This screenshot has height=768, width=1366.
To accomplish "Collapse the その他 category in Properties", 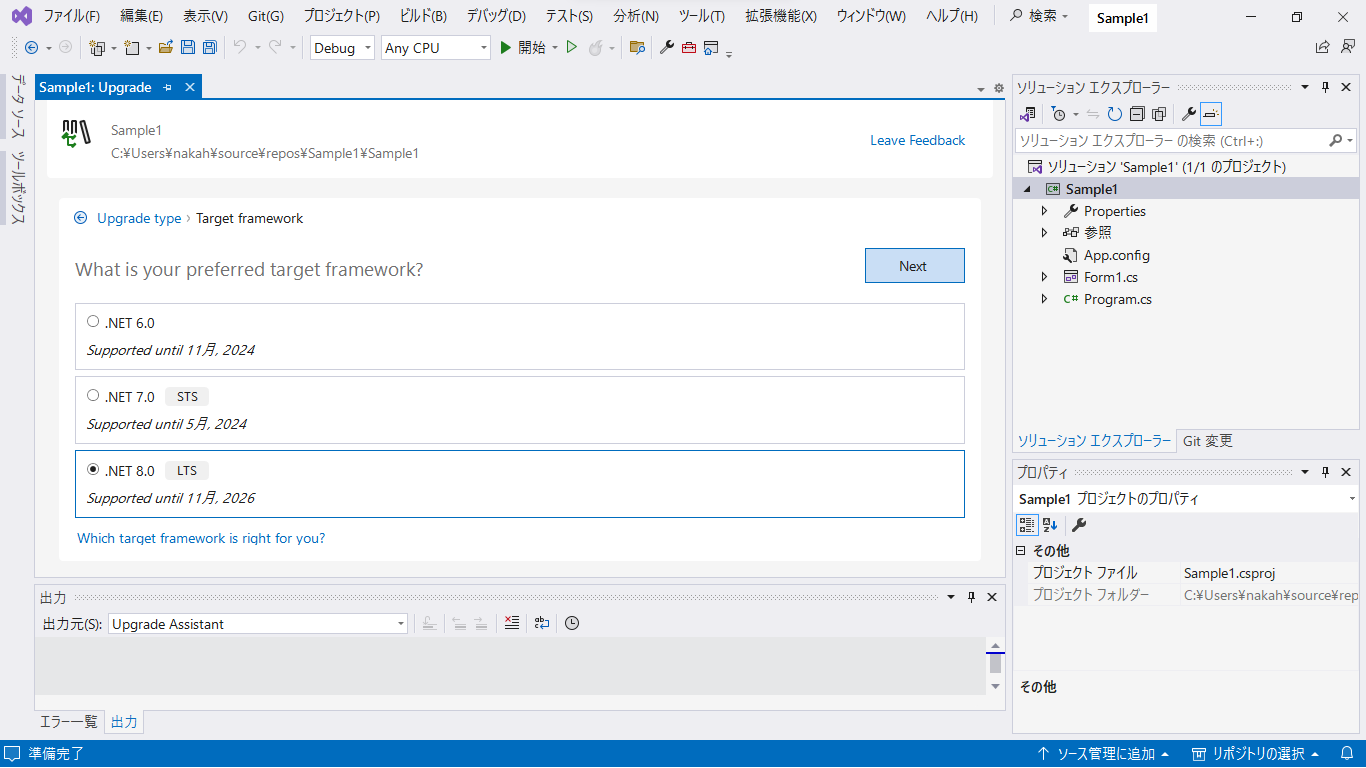I will [x=1021, y=551].
